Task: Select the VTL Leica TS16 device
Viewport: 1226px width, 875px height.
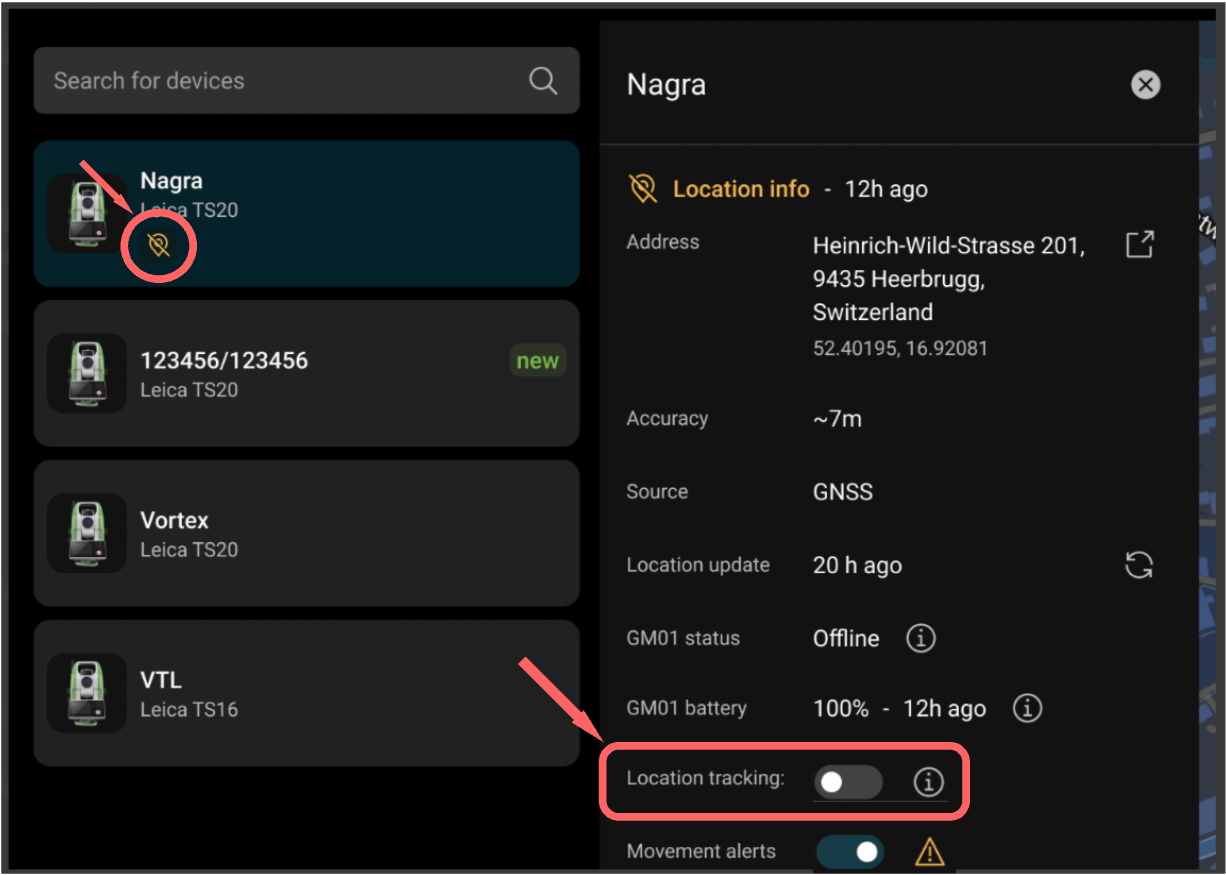Action: (x=306, y=693)
